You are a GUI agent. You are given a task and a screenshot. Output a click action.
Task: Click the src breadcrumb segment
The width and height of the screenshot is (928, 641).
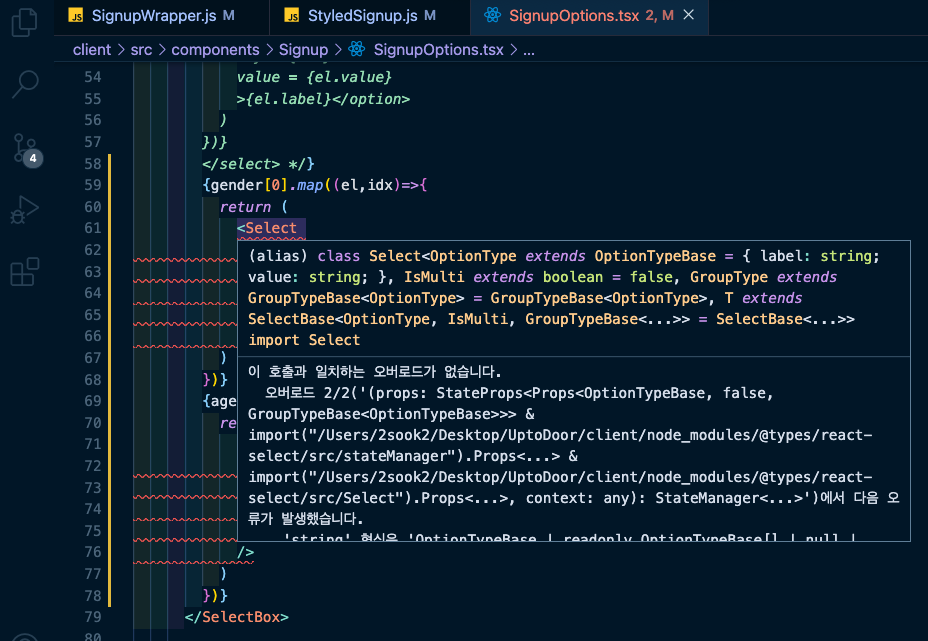(141, 50)
